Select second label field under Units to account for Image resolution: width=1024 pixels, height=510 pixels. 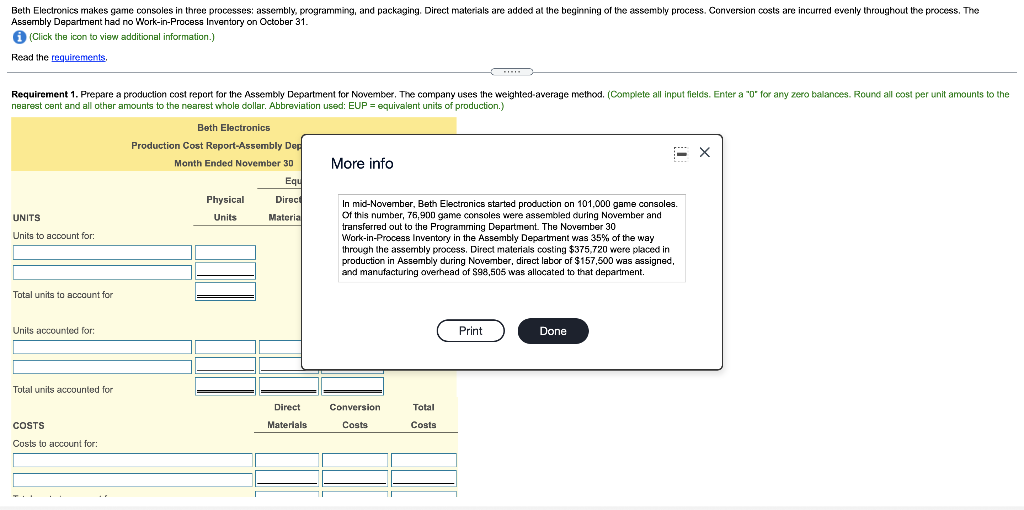click(x=103, y=272)
